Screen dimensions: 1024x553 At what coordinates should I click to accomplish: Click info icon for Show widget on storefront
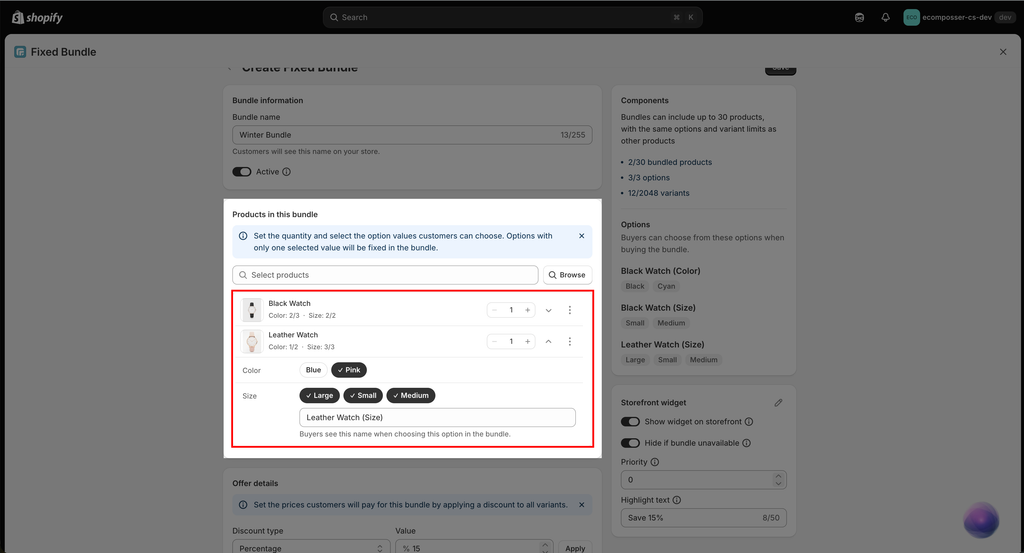pyautogui.click(x=749, y=422)
